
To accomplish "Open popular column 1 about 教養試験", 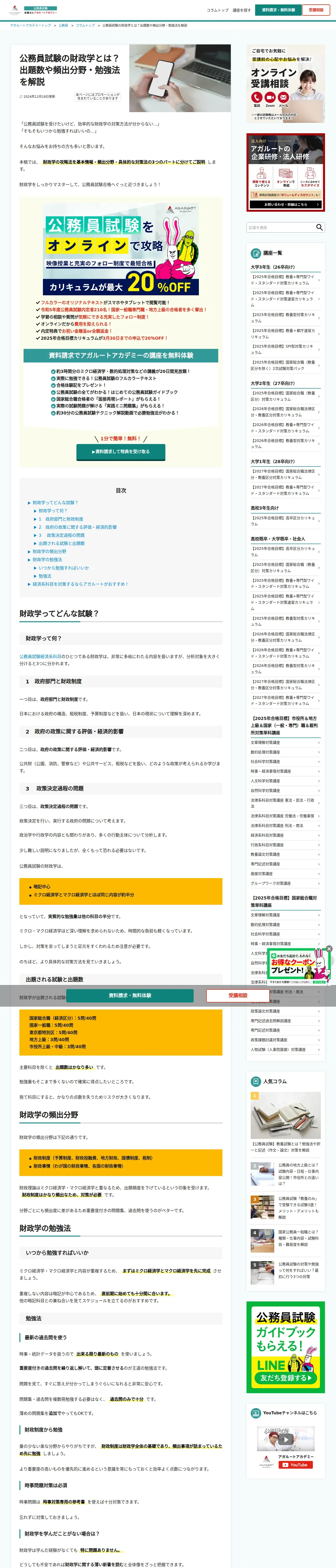I will pos(285,1122).
